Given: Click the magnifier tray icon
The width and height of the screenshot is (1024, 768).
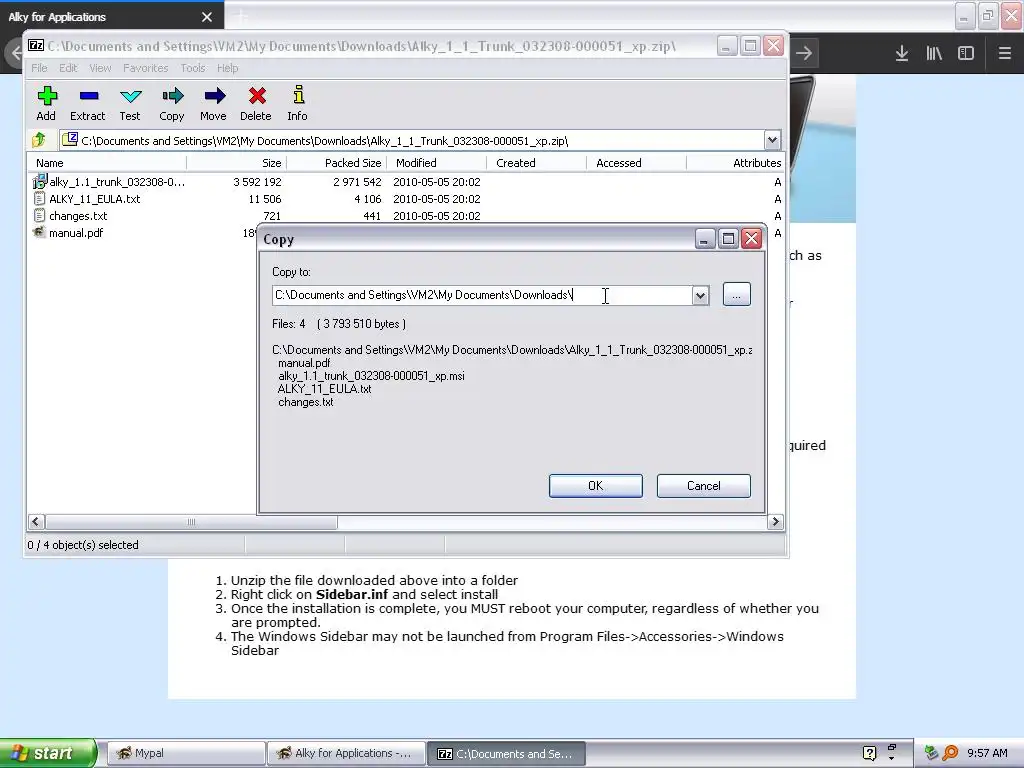Looking at the screenshot, I should [950, 754].
